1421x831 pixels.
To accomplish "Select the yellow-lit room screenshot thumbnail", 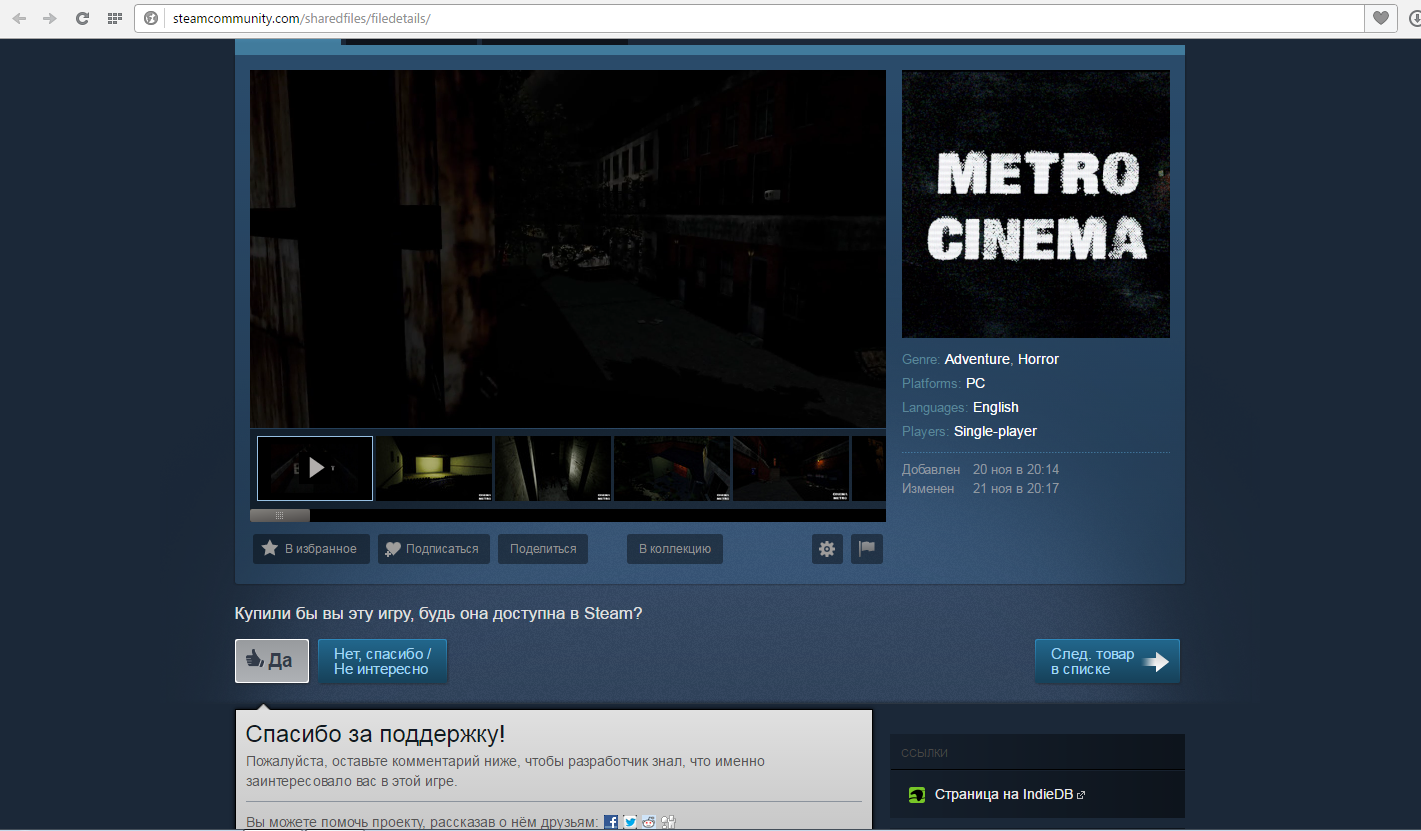I will [x=434, y=468].
